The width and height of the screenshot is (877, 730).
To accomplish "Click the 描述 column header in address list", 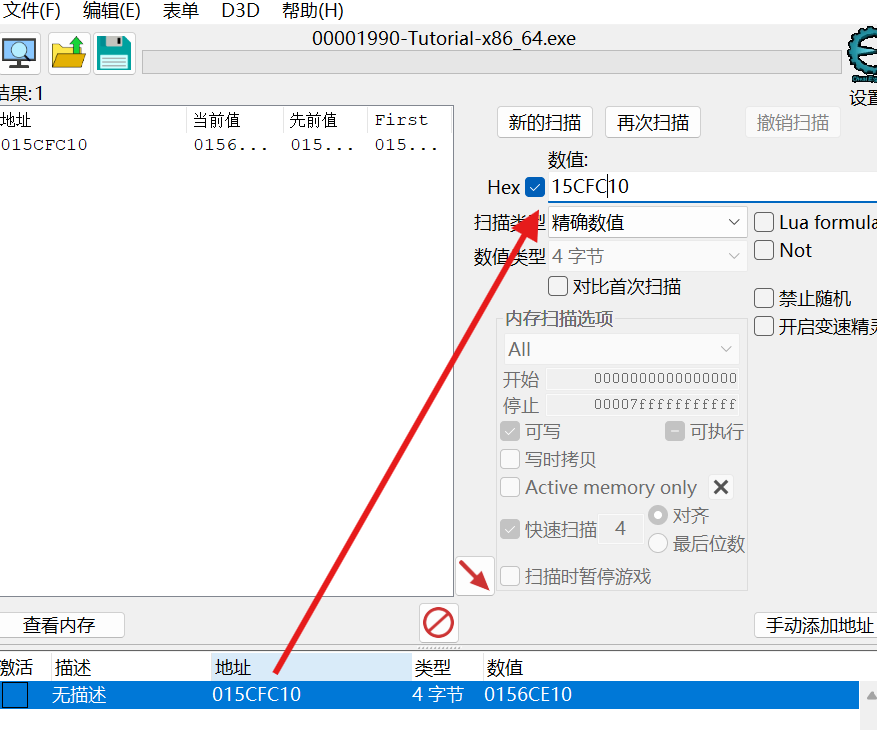I will 131,667.
